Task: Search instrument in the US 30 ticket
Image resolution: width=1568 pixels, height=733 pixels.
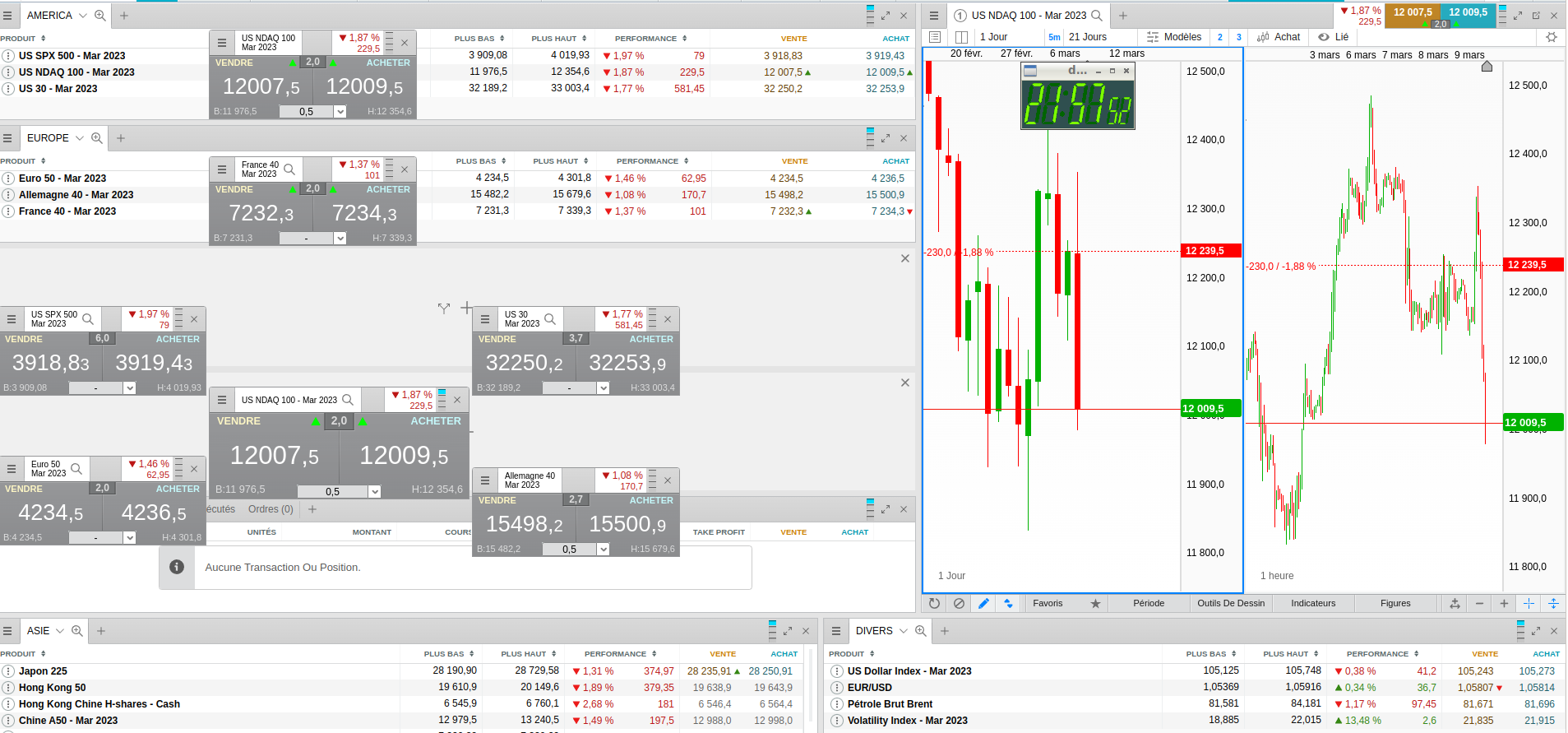Action: pyautogui.click(x=550, y=319)
